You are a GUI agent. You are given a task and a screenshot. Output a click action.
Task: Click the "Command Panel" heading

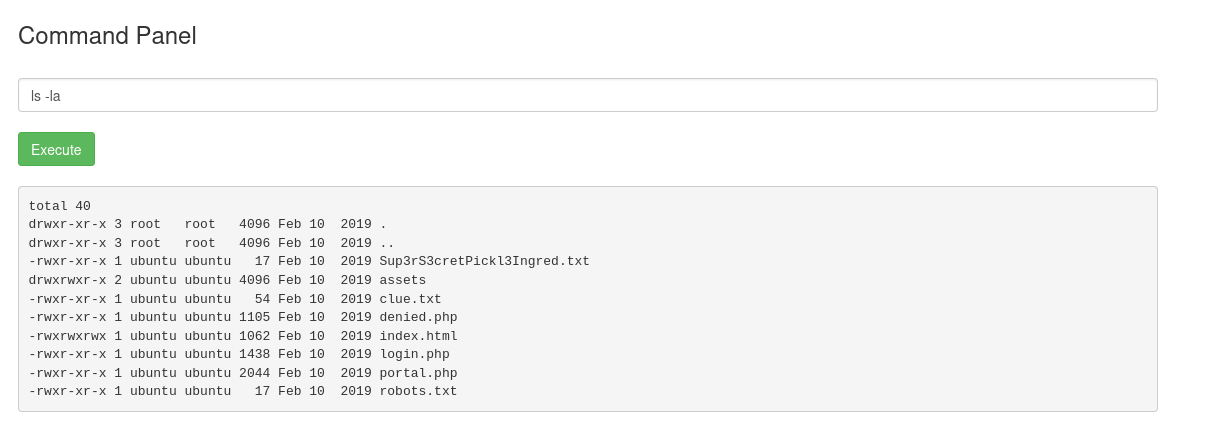[107, 36]
